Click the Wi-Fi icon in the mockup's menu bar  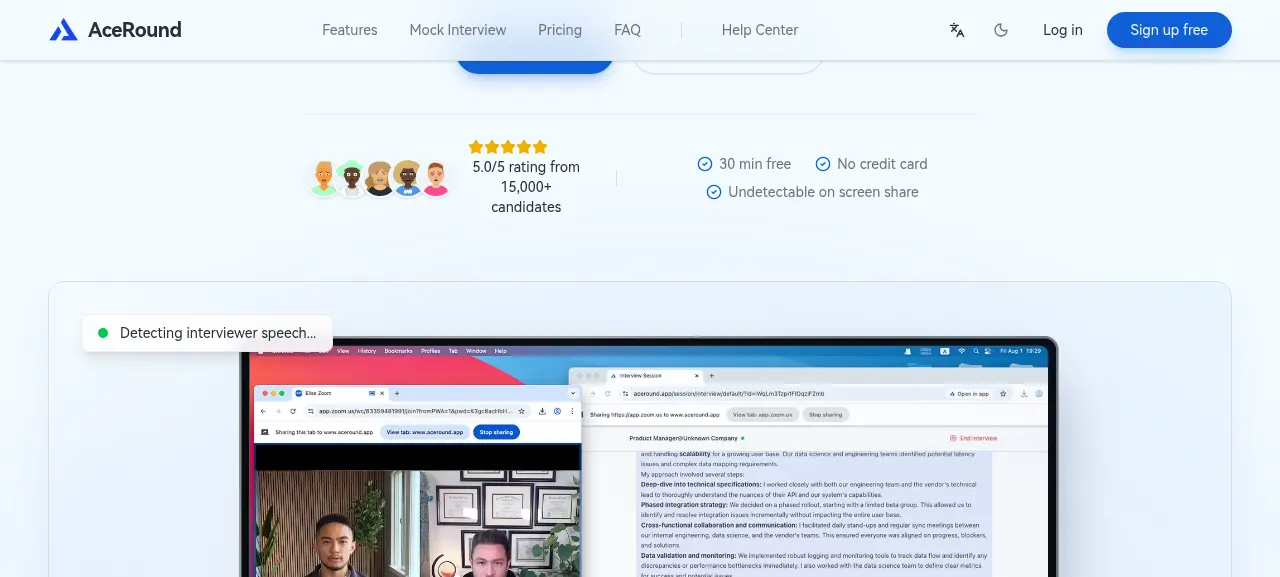(961, 351)
